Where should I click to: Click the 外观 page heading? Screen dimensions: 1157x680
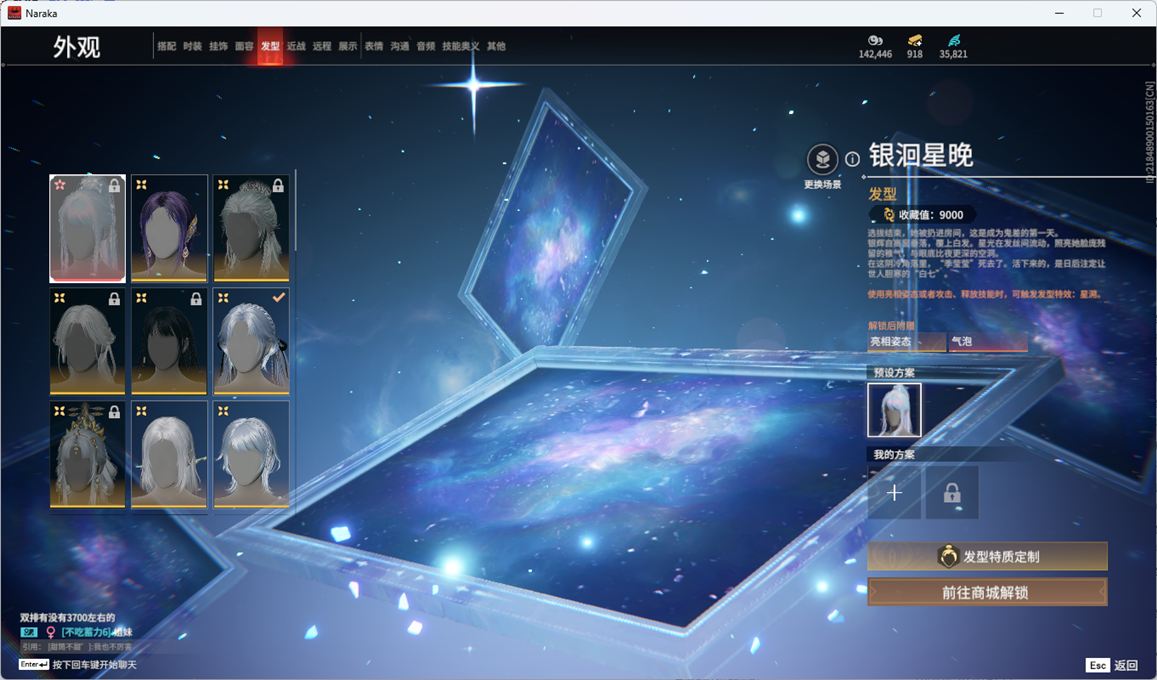click(76, 47)
